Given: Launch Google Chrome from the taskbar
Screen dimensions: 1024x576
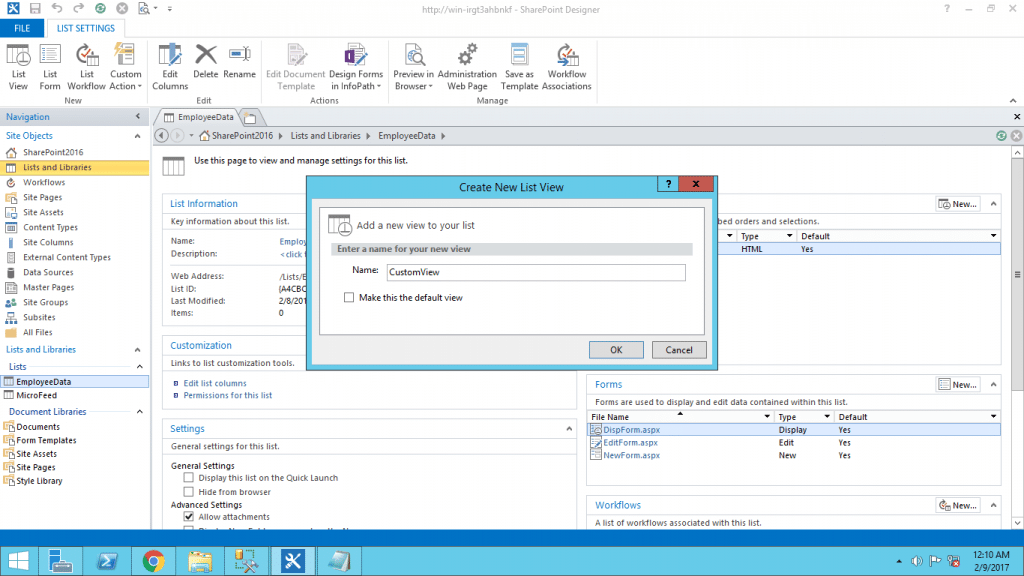Looking at the screenshot, I should tap(153, 561).
